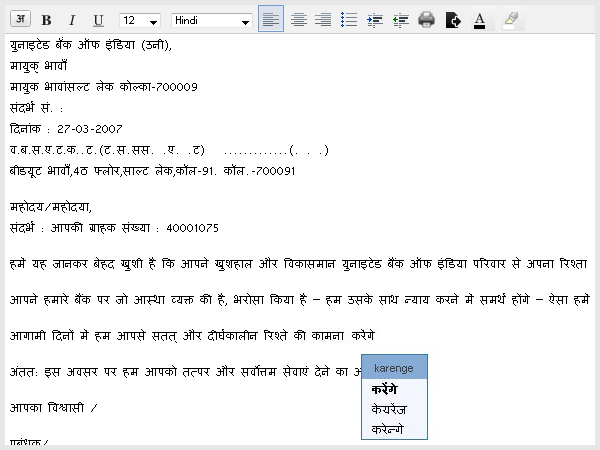Click the word करेंगे ending third paragraph
The width and height of the screenshot is (600, 450).
(363, 336)
